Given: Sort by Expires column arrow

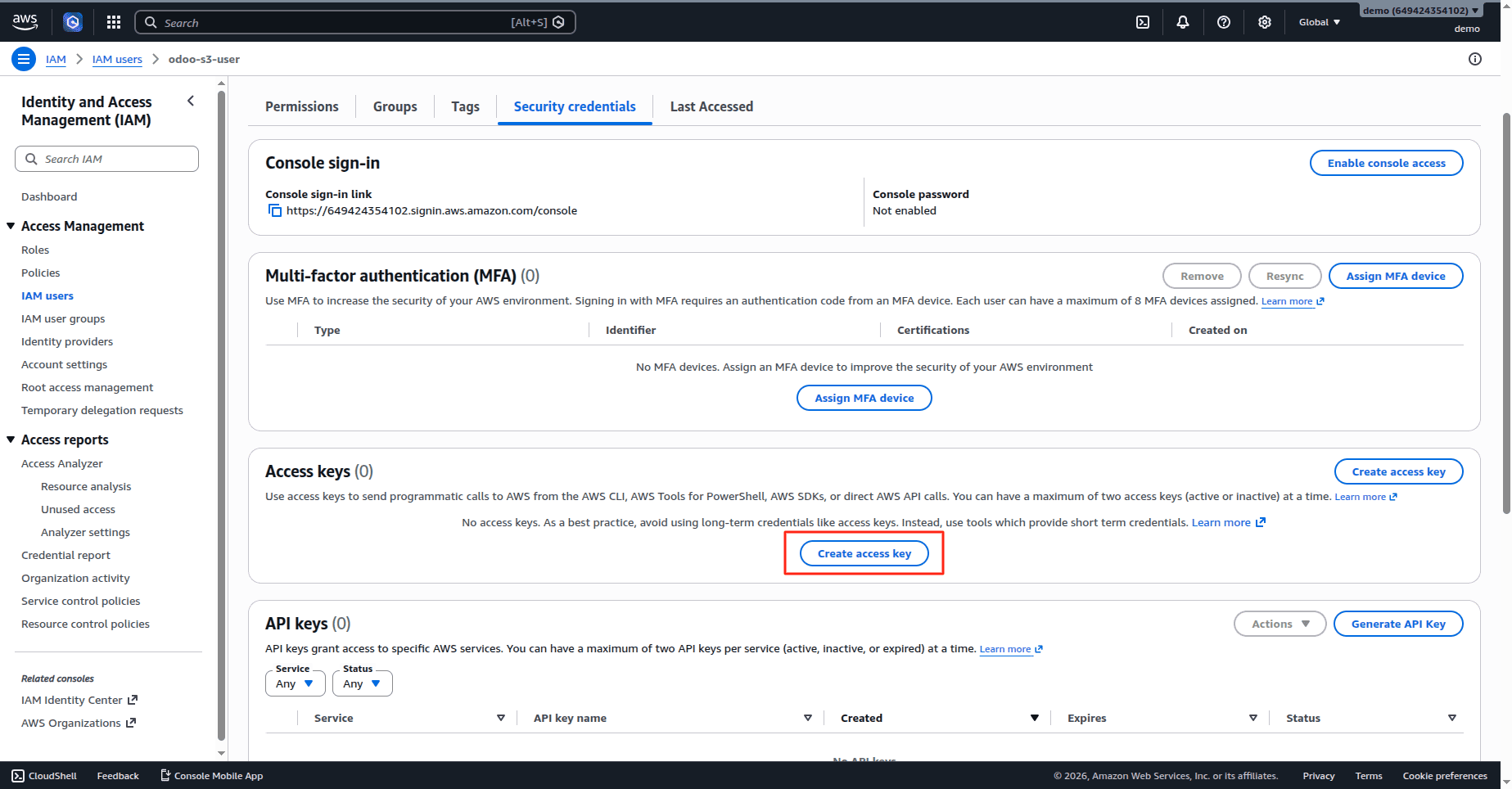Looking at the screenshot, I should click(1253, 718).
